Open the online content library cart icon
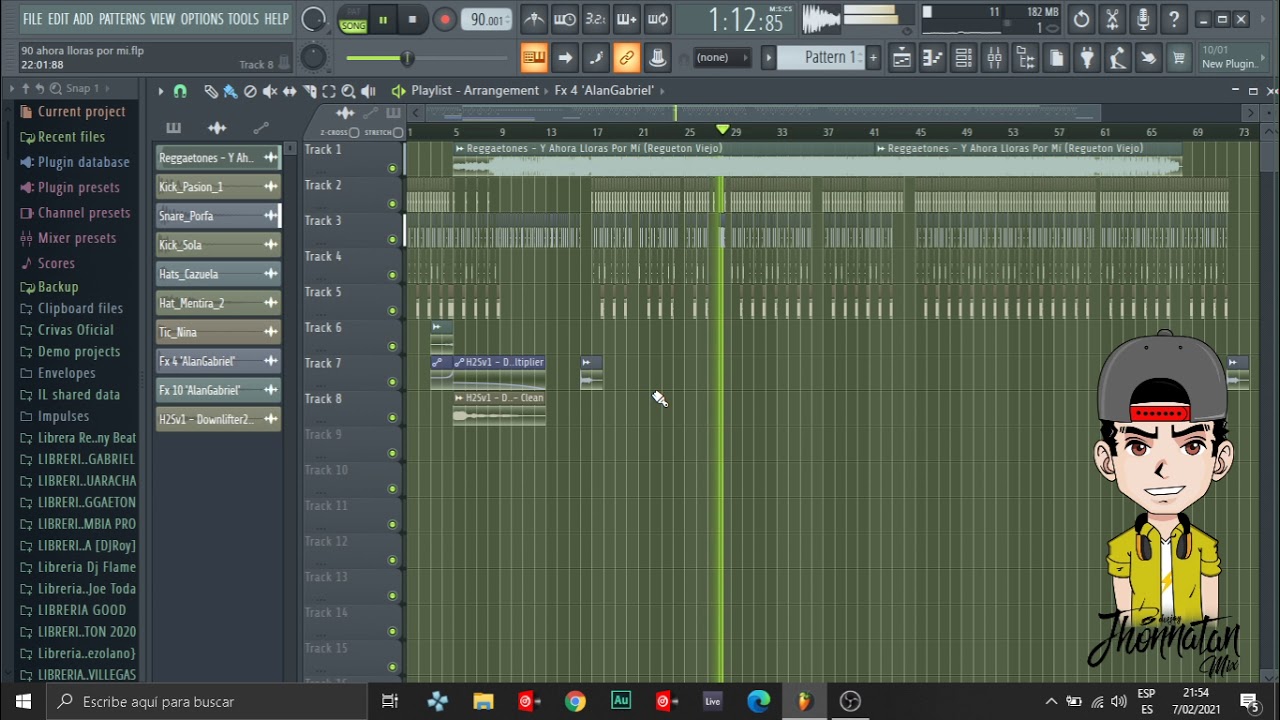The image size is (1280, 720). [1180, 58]
